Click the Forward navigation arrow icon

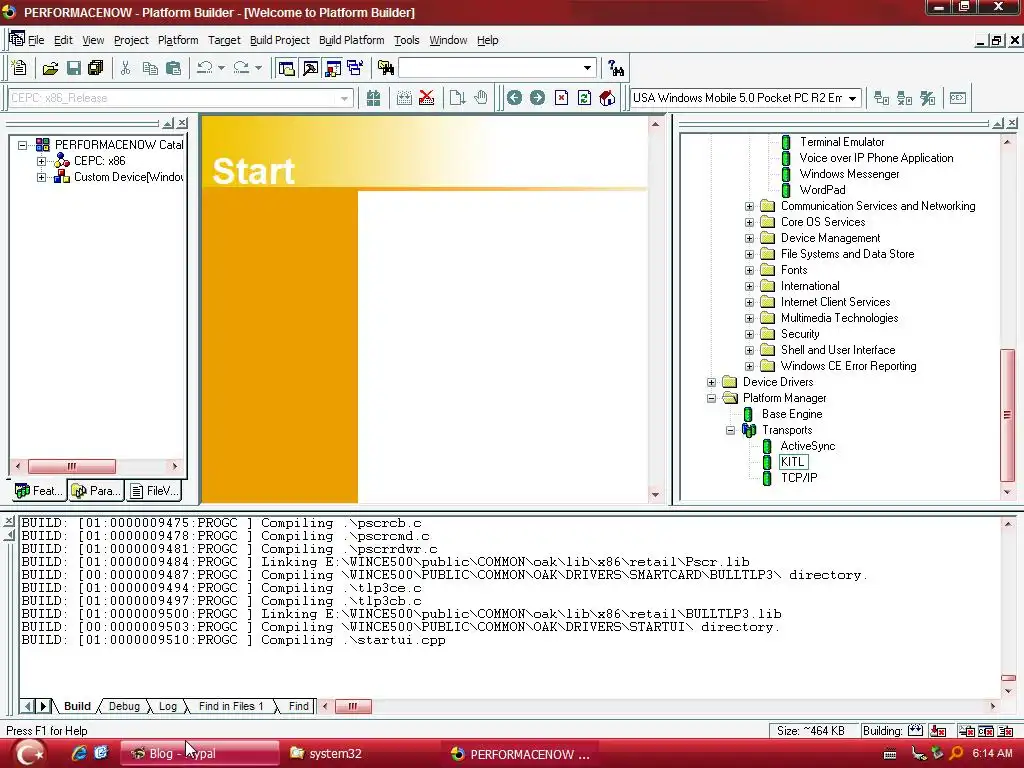pyautogui.click(x=537, y=98)
